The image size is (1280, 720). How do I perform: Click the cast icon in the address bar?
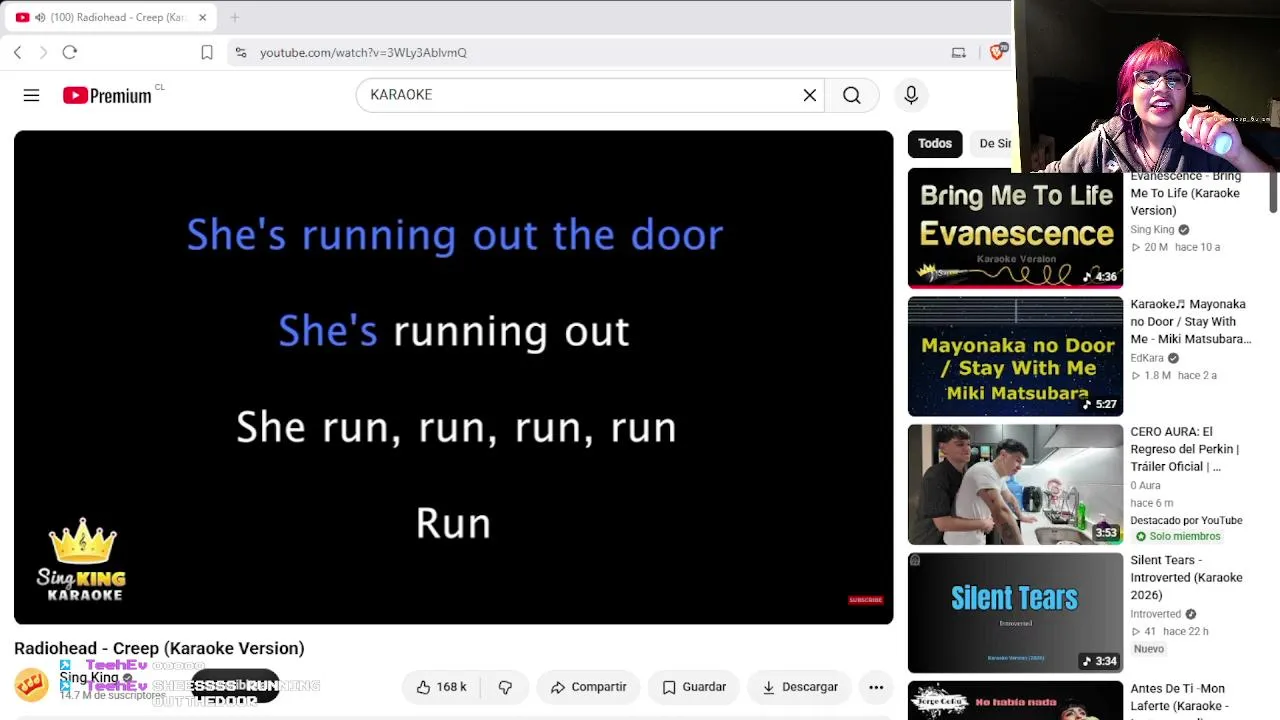tap(959, 52)
